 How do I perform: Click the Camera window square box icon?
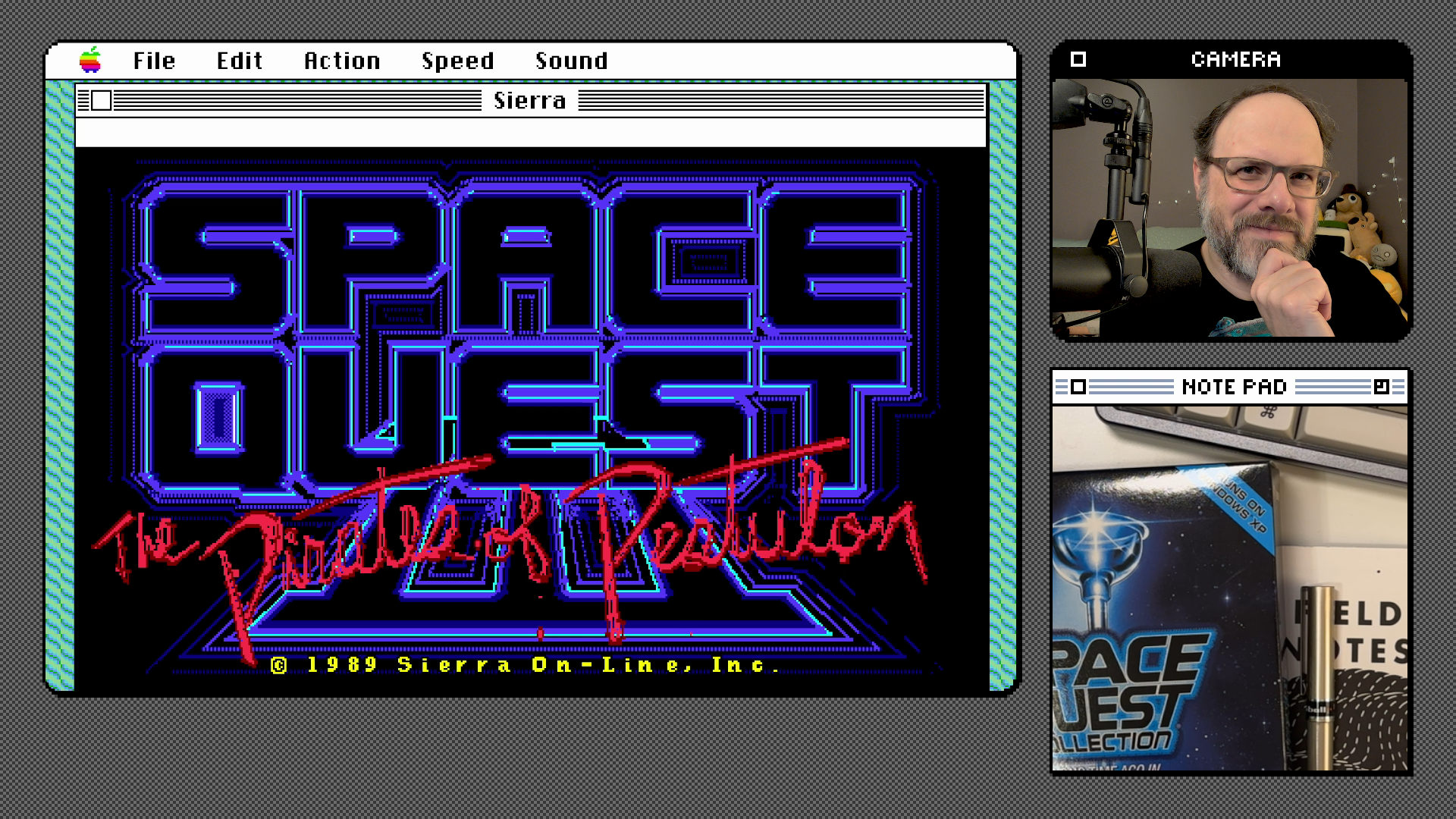tap(1078, 59)
